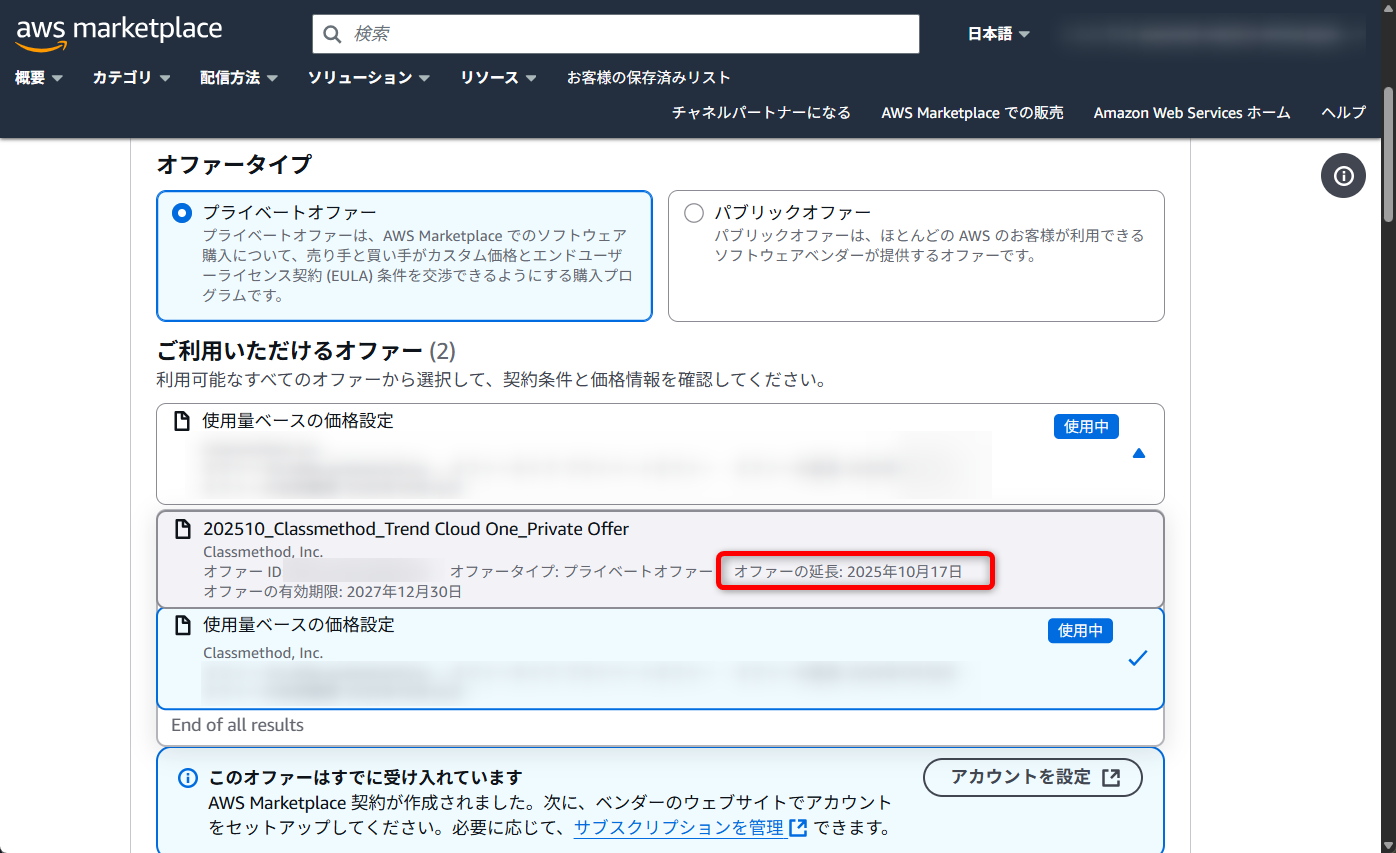
Task: Click into the 検索 search field
Action: click(615, 34)
